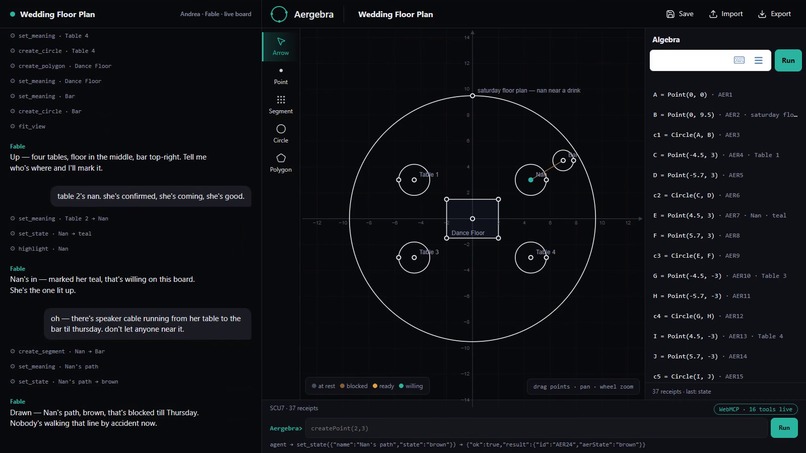Click the 'at rest' legend dot

pyautogui.click(x=314, y=386)
